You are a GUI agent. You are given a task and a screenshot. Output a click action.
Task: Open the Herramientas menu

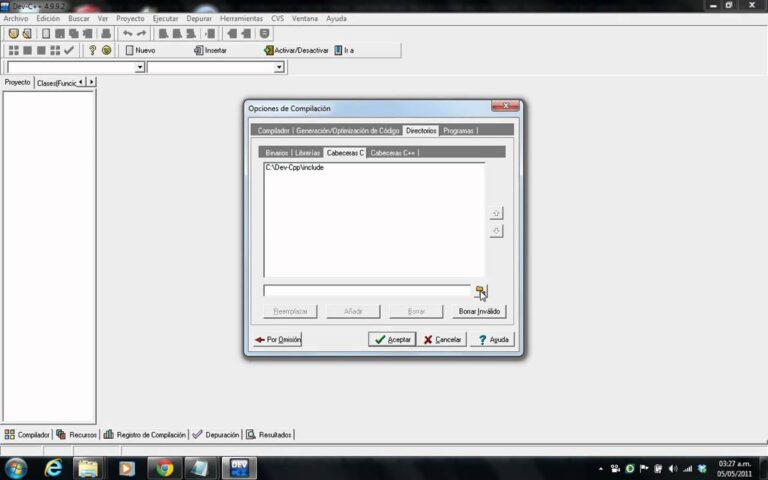click(241, 19)
